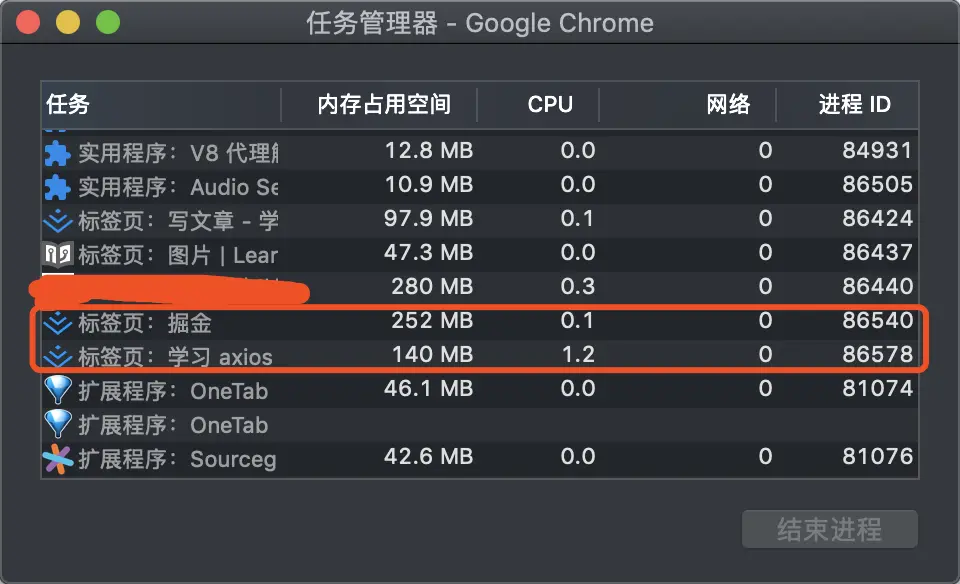Sort by 任务 column header
This screenshot has width=960, height=584.
[68, 104]
